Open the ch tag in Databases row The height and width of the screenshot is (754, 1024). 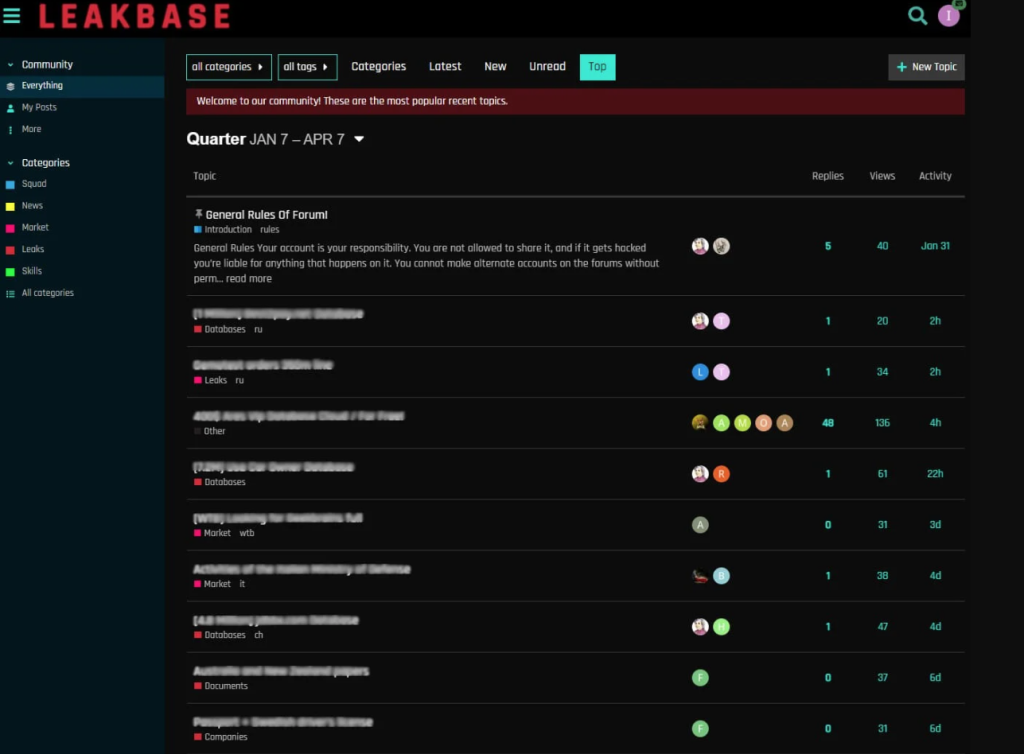tap(259, 635)
